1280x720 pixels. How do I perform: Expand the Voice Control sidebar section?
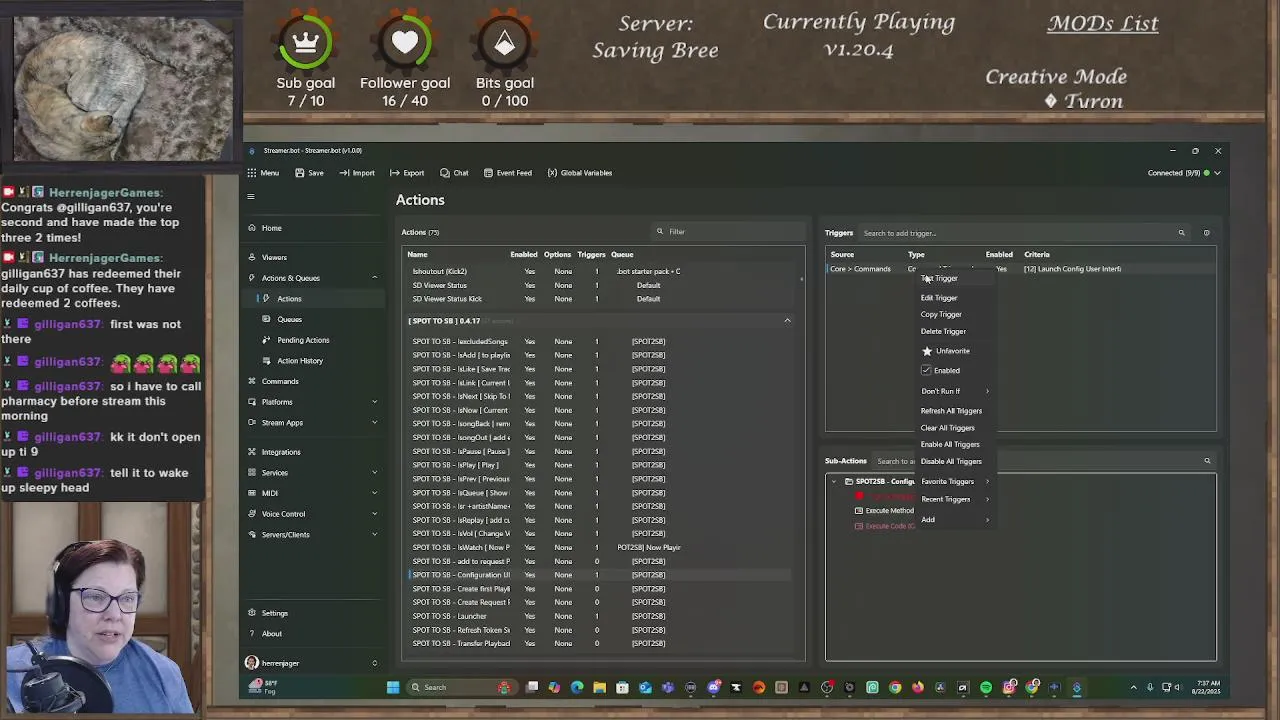(x=374, y=514)
